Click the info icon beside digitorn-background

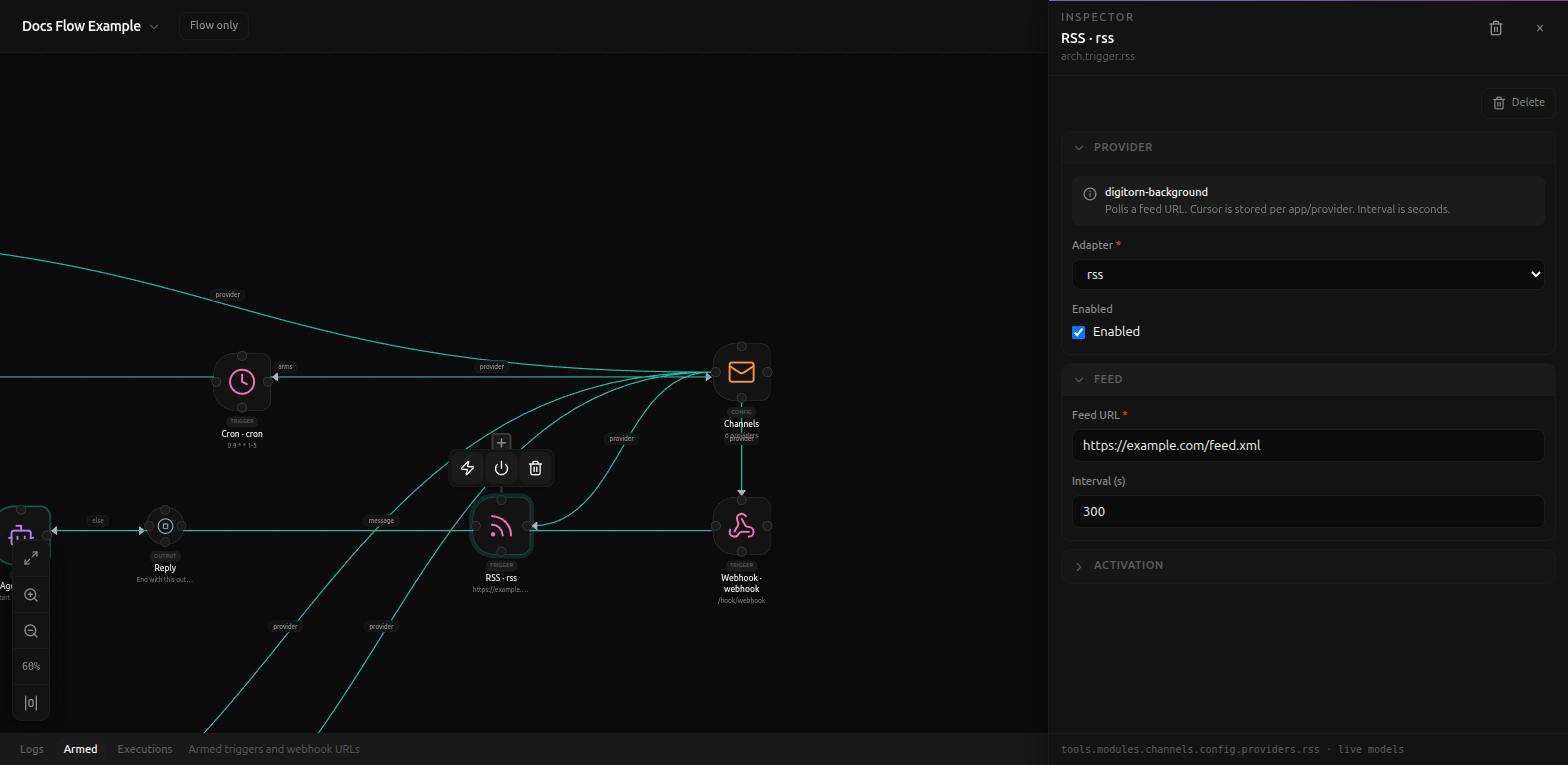click(1090, 193)
